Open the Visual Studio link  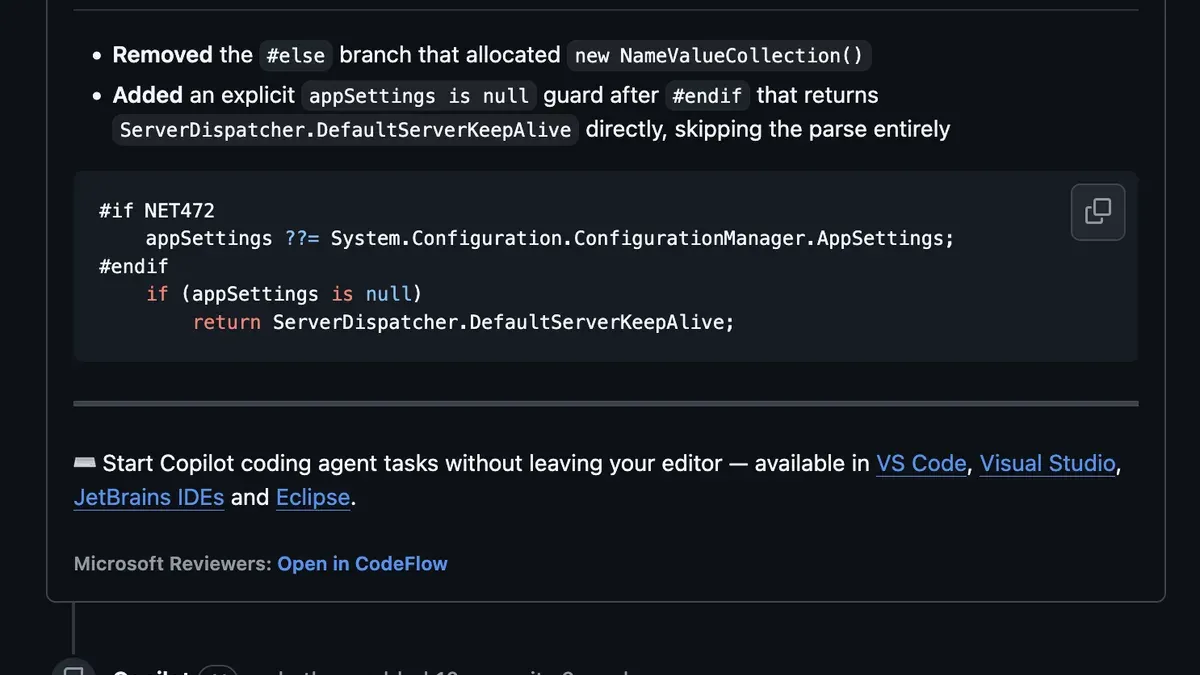(x=1047, y=463)
